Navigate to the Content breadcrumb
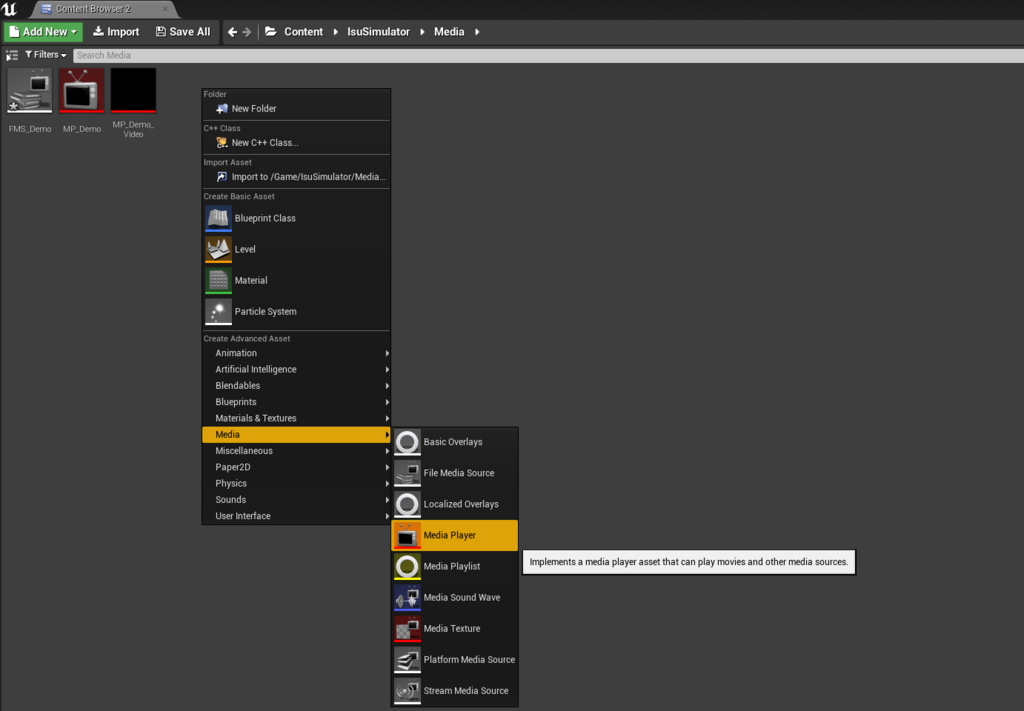This screenshot has width=1024, height=711. point(303,31)
